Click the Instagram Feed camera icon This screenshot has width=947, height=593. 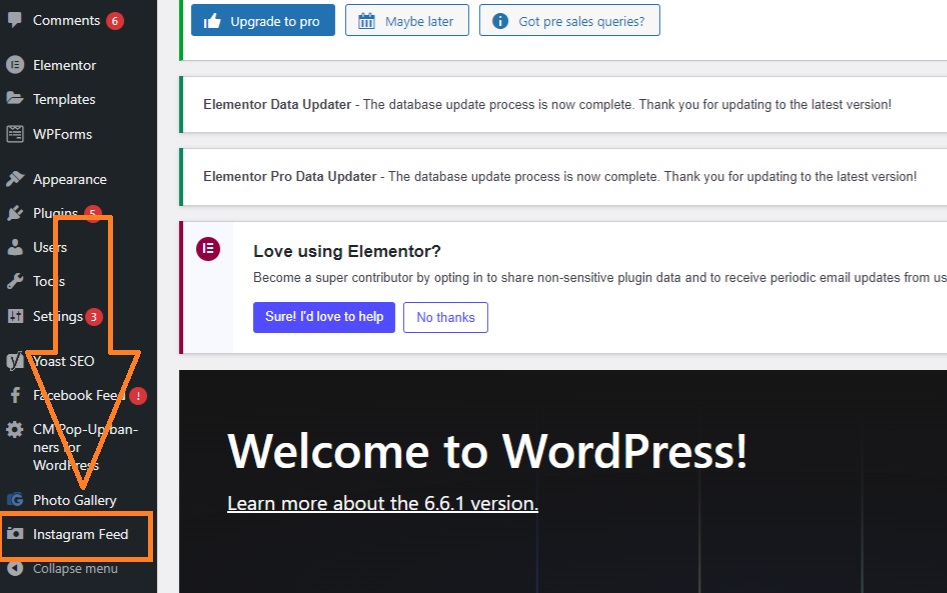14,534
